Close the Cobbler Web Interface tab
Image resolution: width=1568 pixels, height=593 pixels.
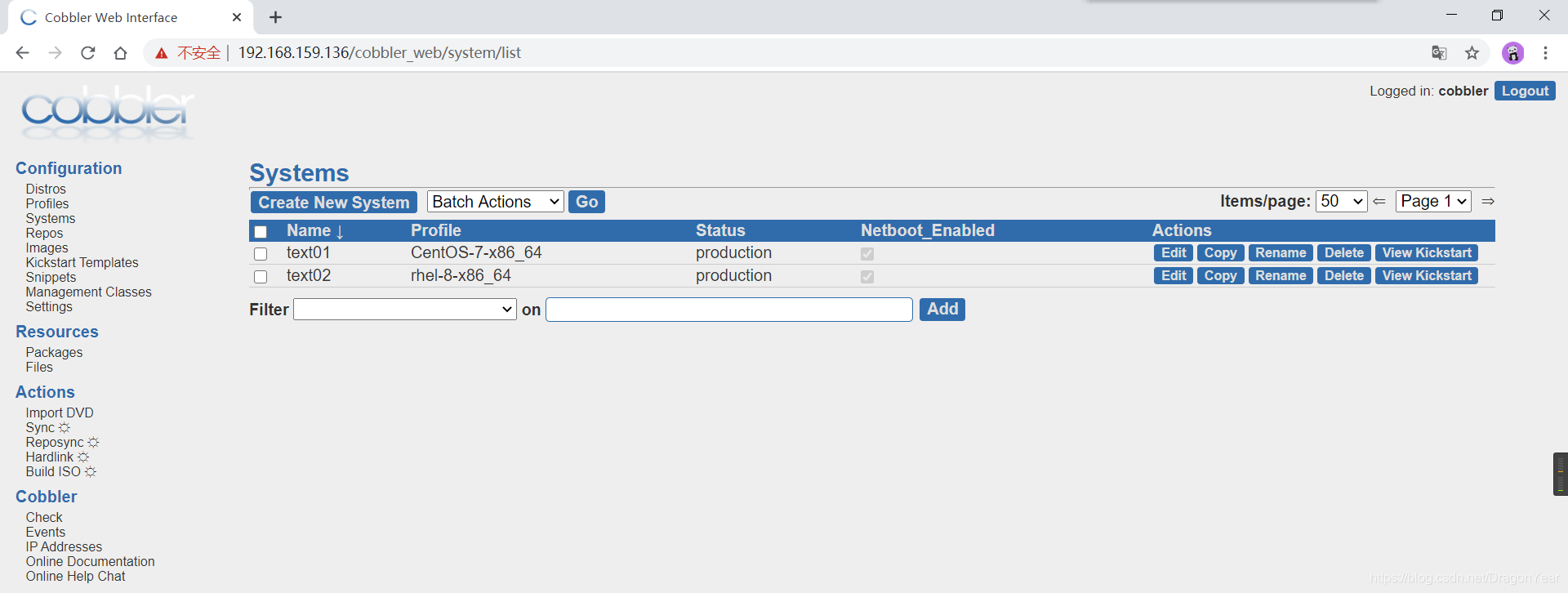coord(237,17)
